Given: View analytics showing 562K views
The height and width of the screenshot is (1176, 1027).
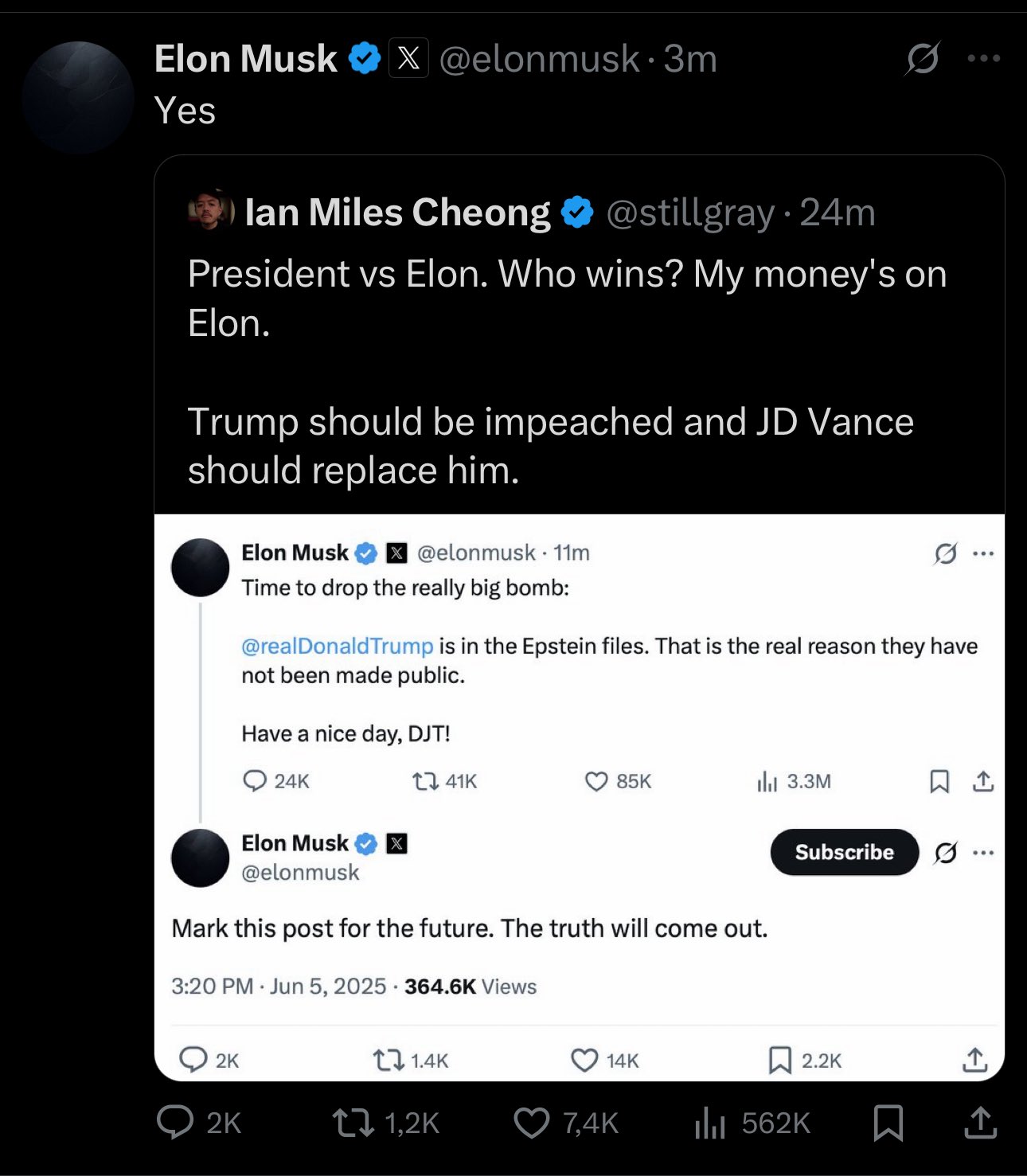Looking at the screenshot, I should (x=710, y=1123).
